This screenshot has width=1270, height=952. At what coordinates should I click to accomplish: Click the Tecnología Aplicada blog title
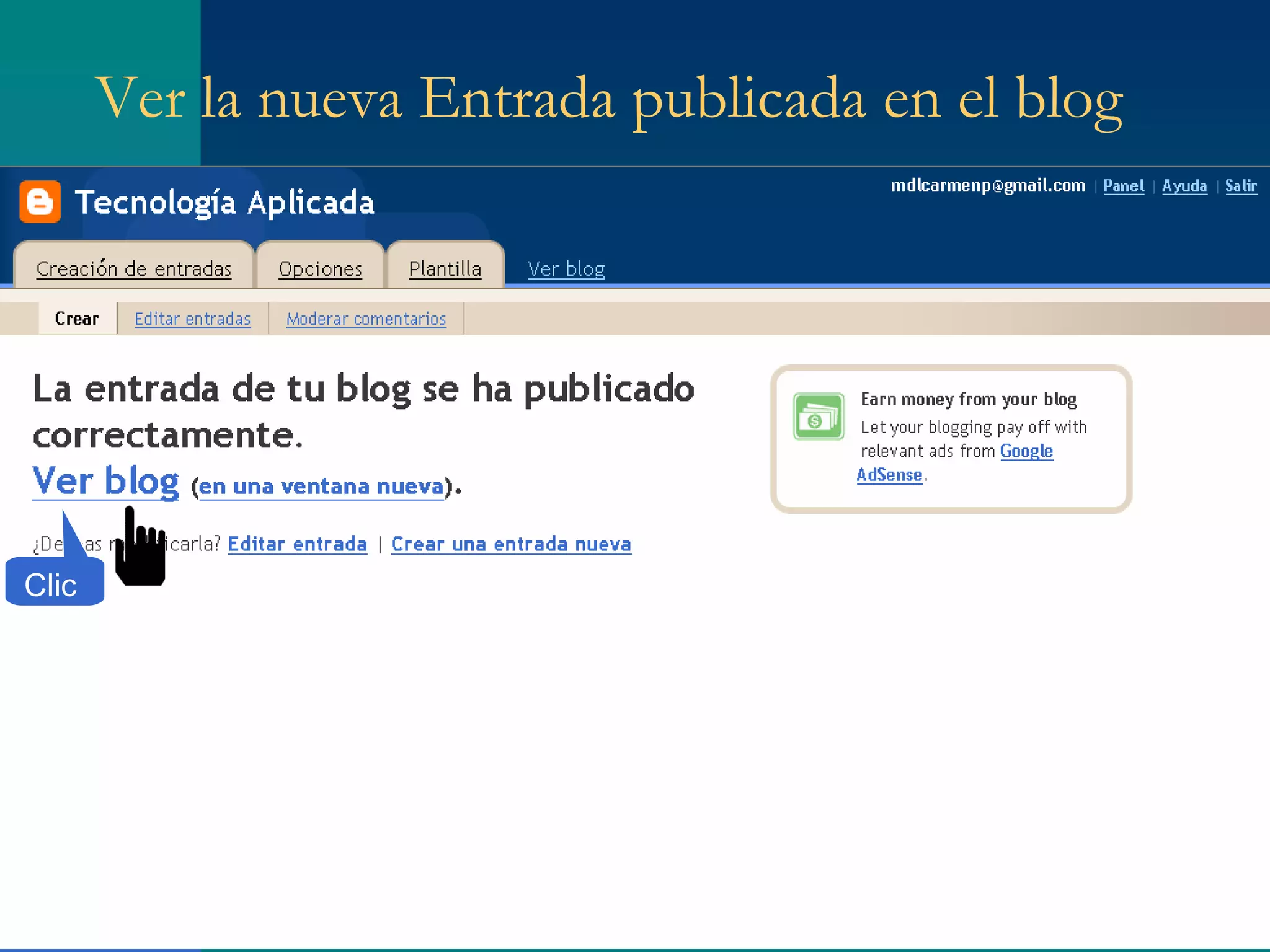224,203
